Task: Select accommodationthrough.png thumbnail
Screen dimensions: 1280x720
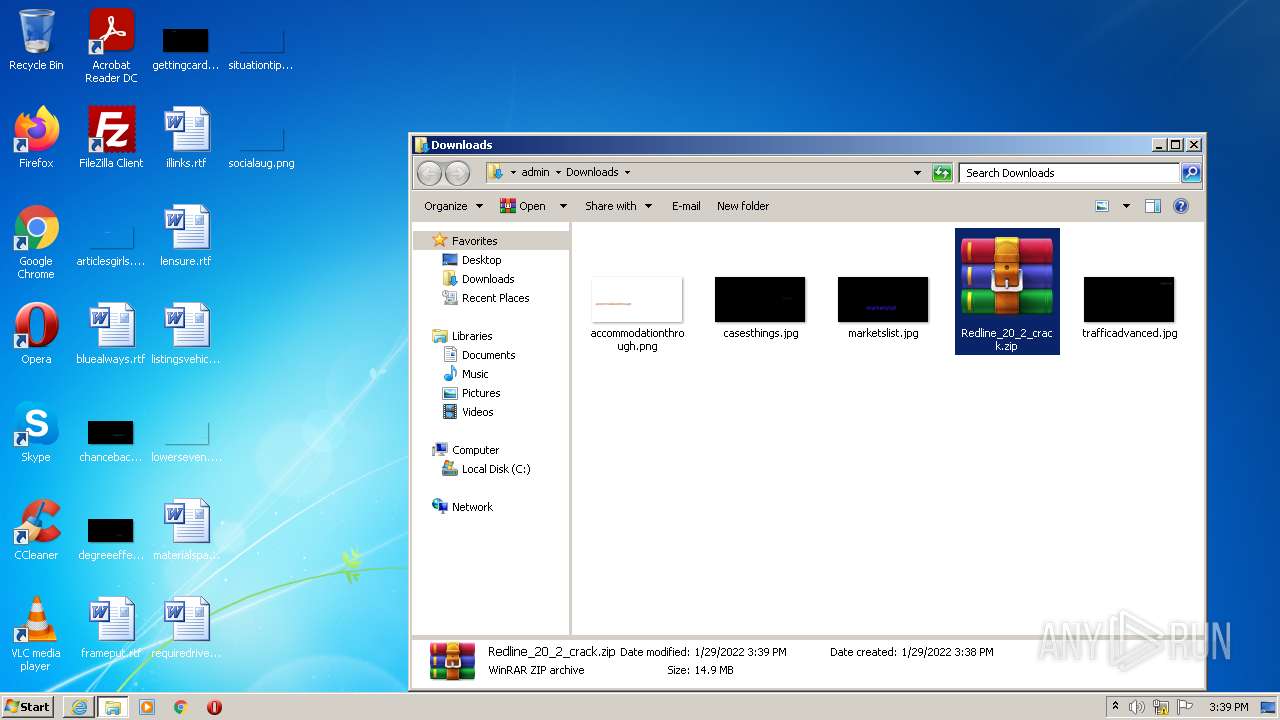Action: tap(637, 314)
